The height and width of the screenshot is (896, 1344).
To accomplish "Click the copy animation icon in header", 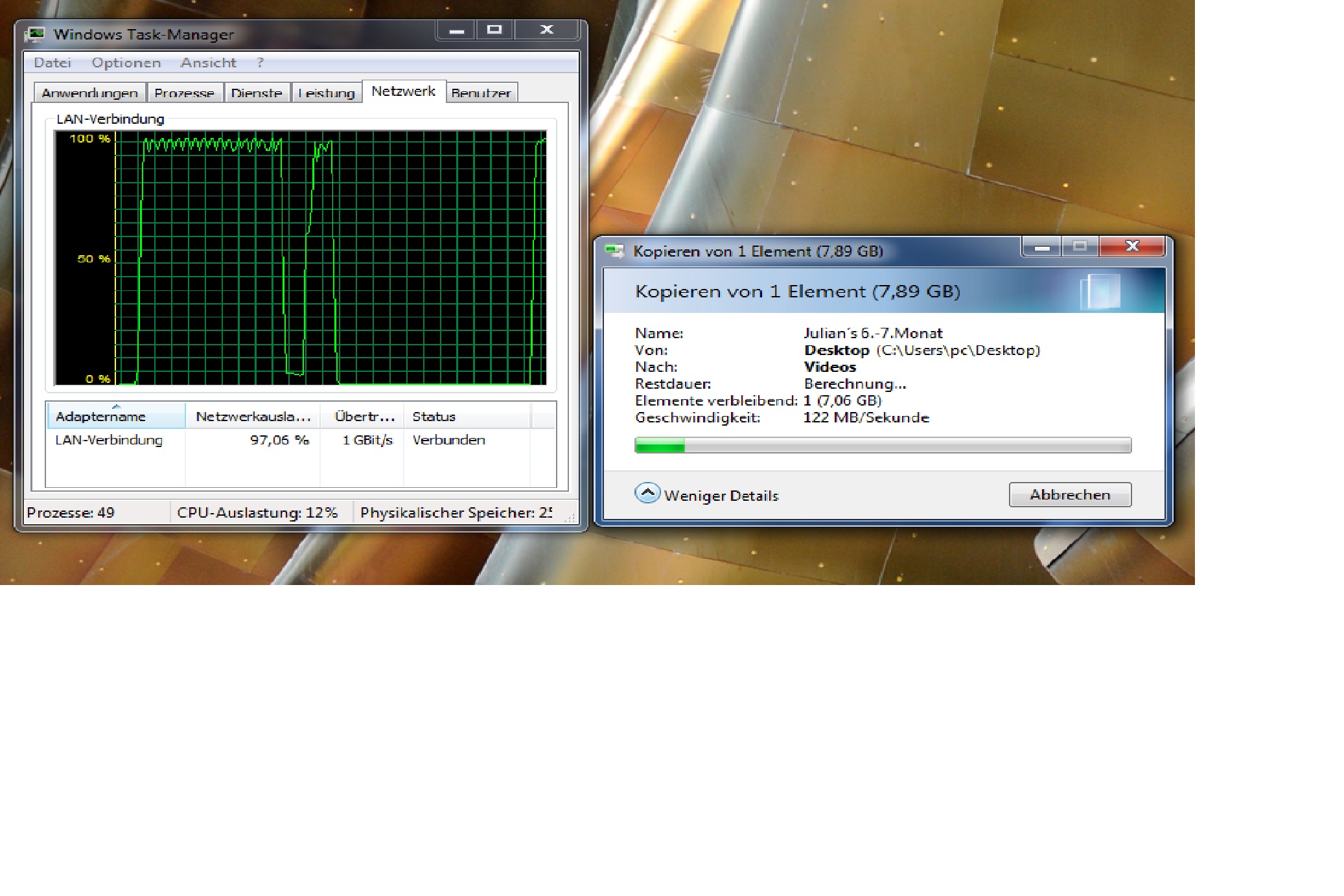I will click(x=1100, y=292).
